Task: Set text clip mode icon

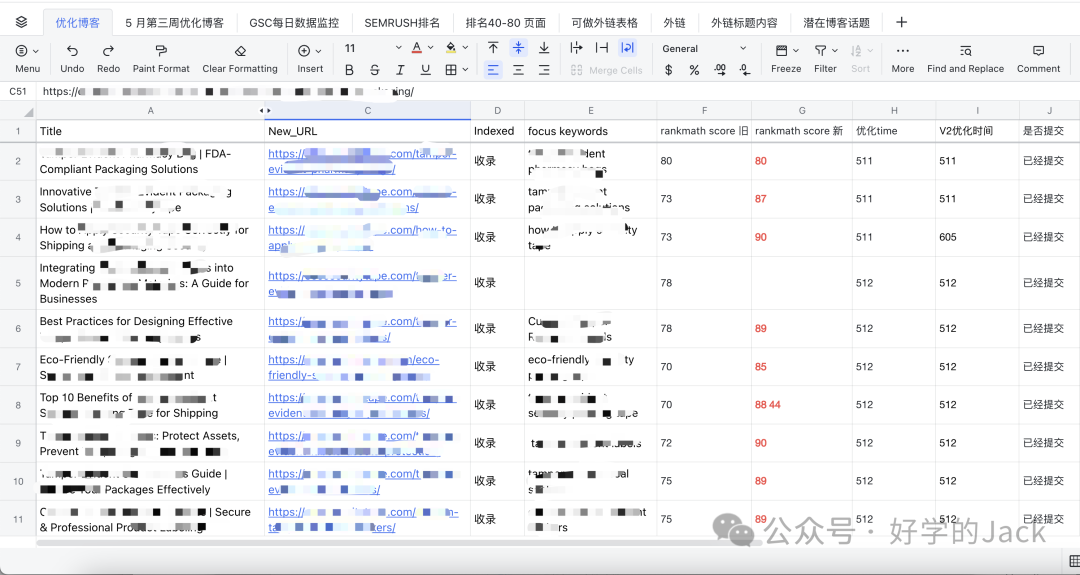Action: [x=602, y=48]
